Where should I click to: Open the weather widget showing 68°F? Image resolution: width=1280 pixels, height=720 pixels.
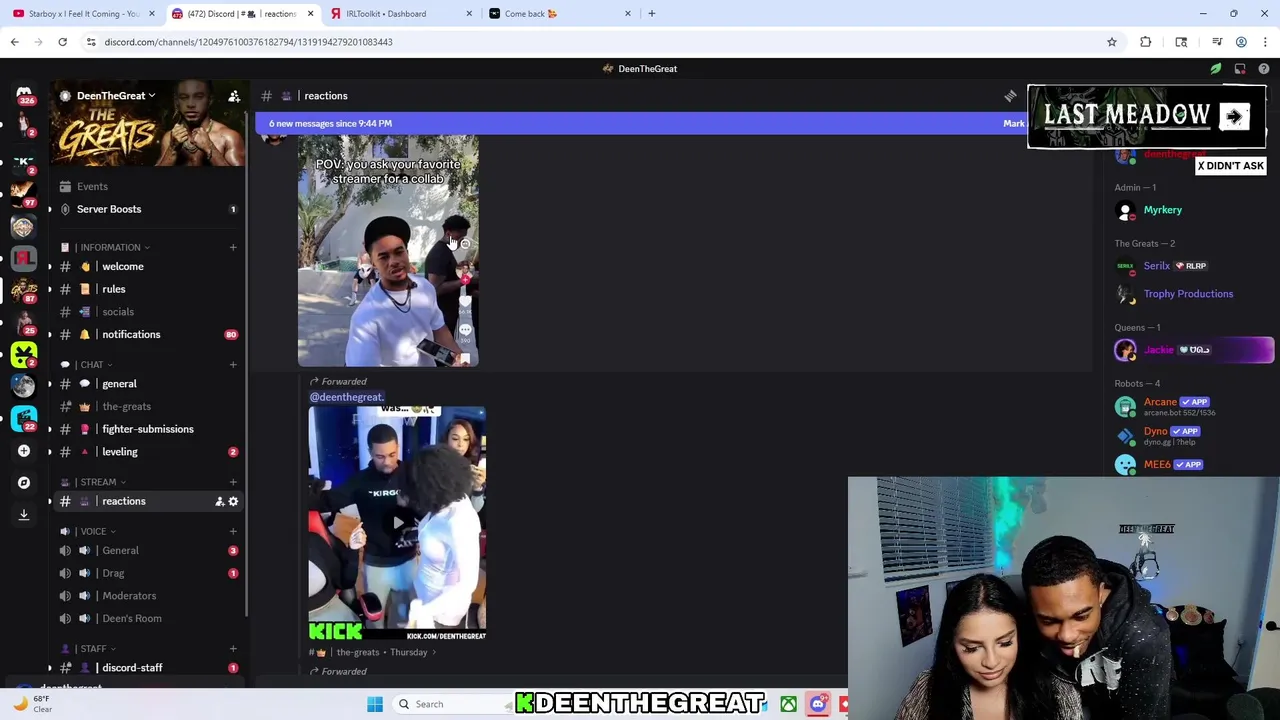[x=32, y=704]
